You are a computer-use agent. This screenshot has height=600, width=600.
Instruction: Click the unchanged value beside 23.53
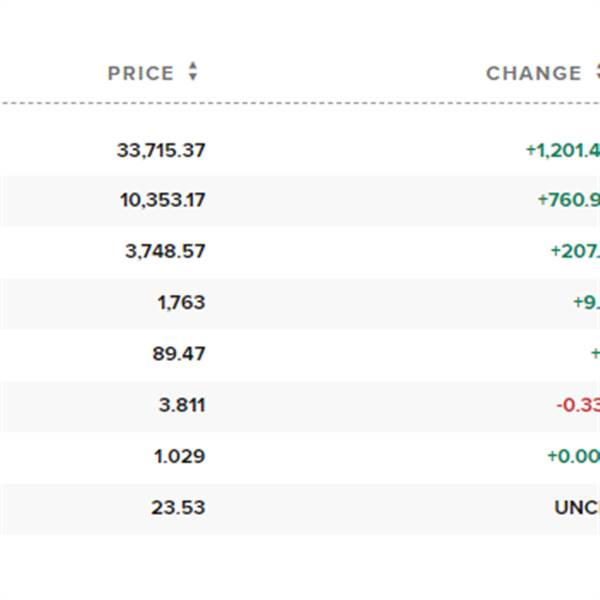577,507
